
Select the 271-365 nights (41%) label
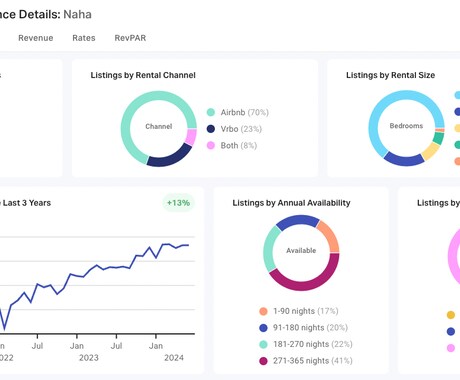(x=313, y=361)
